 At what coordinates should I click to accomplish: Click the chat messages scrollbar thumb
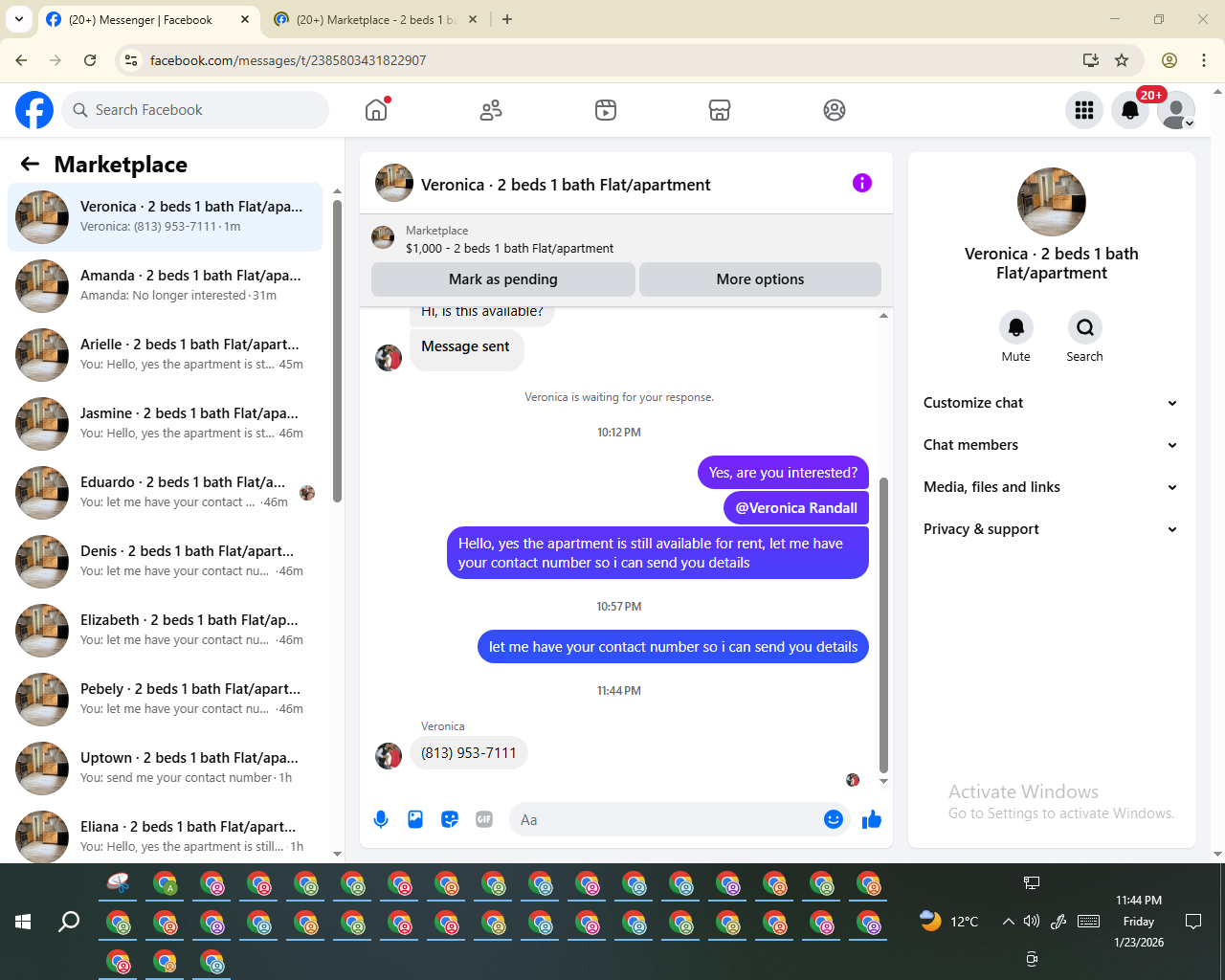pyautogui.click(x=883, y=625)
